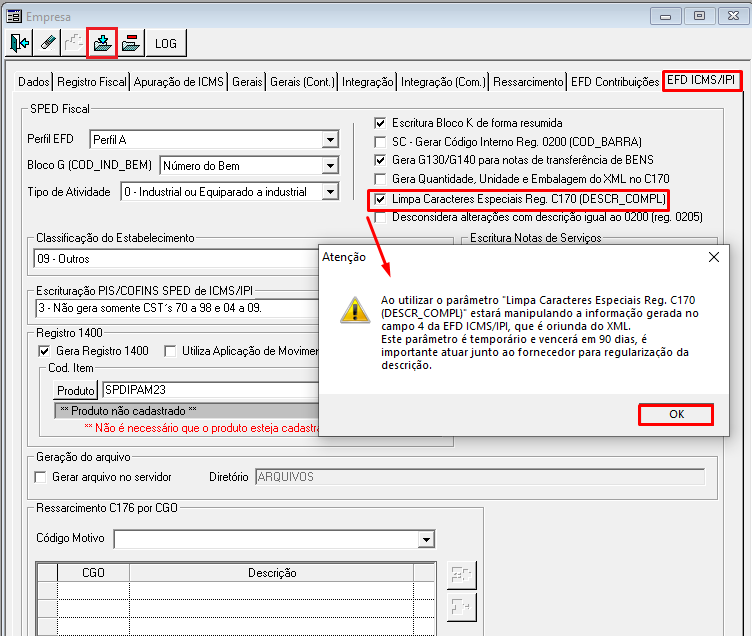Click the CGO column header
Image resolution: width=752 pixels, height=636 pixels.
pos(93,573)
